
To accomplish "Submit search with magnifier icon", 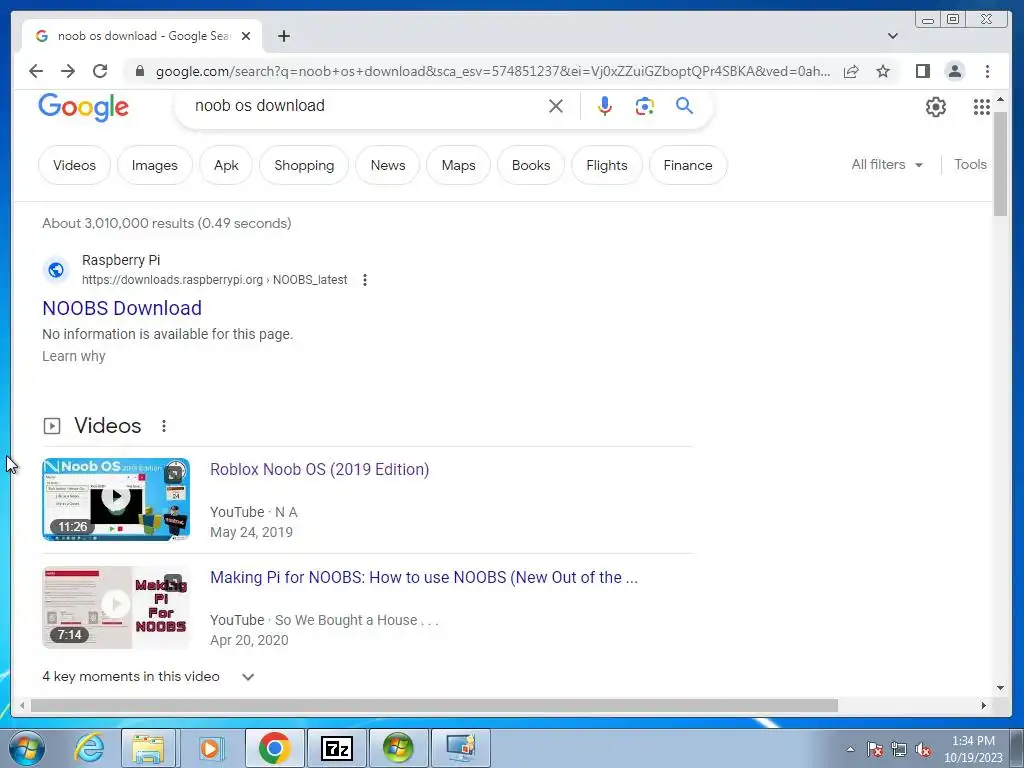I will 684,106.
